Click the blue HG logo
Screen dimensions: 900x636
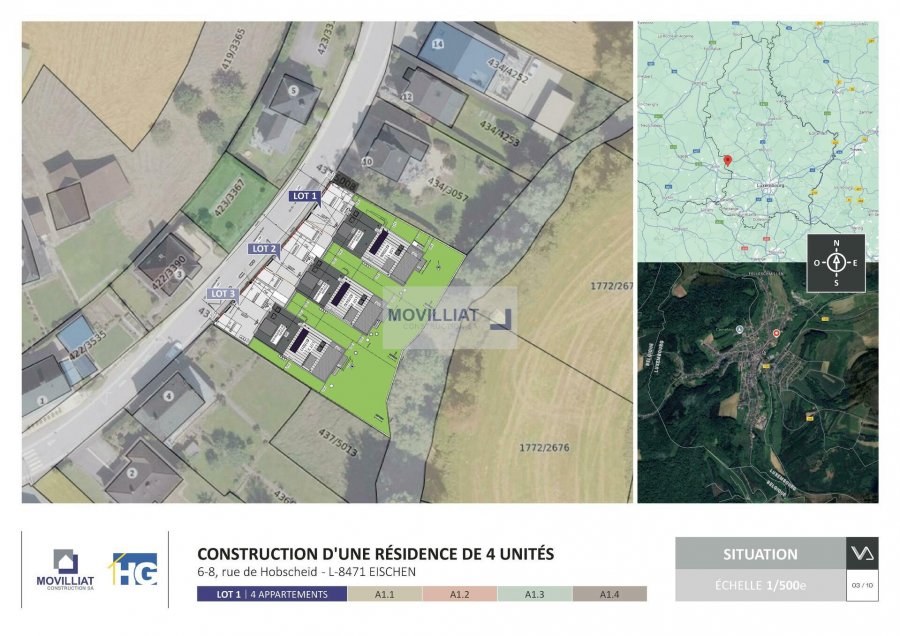(134, 569)
